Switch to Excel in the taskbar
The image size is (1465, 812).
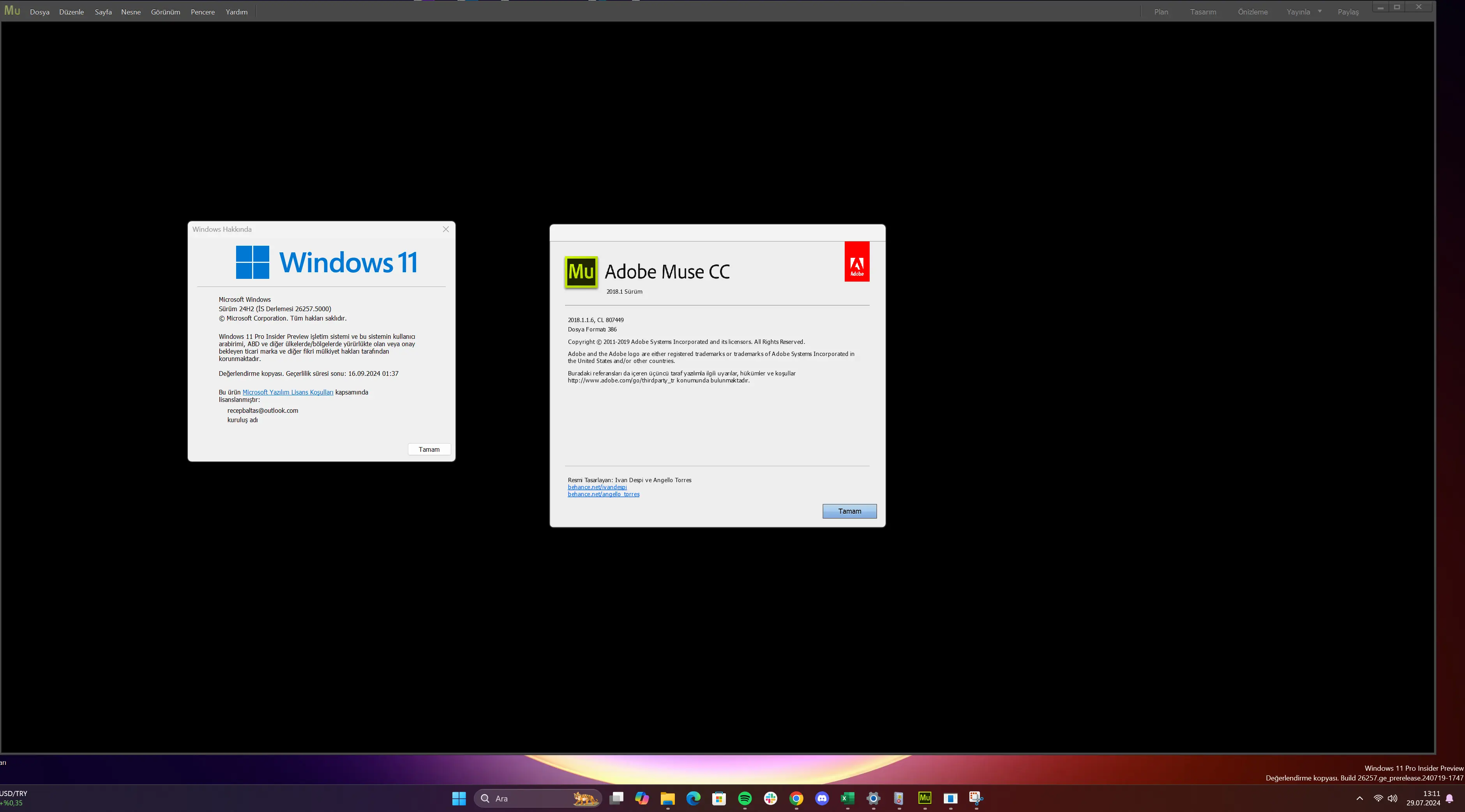(x=847, y=798)
